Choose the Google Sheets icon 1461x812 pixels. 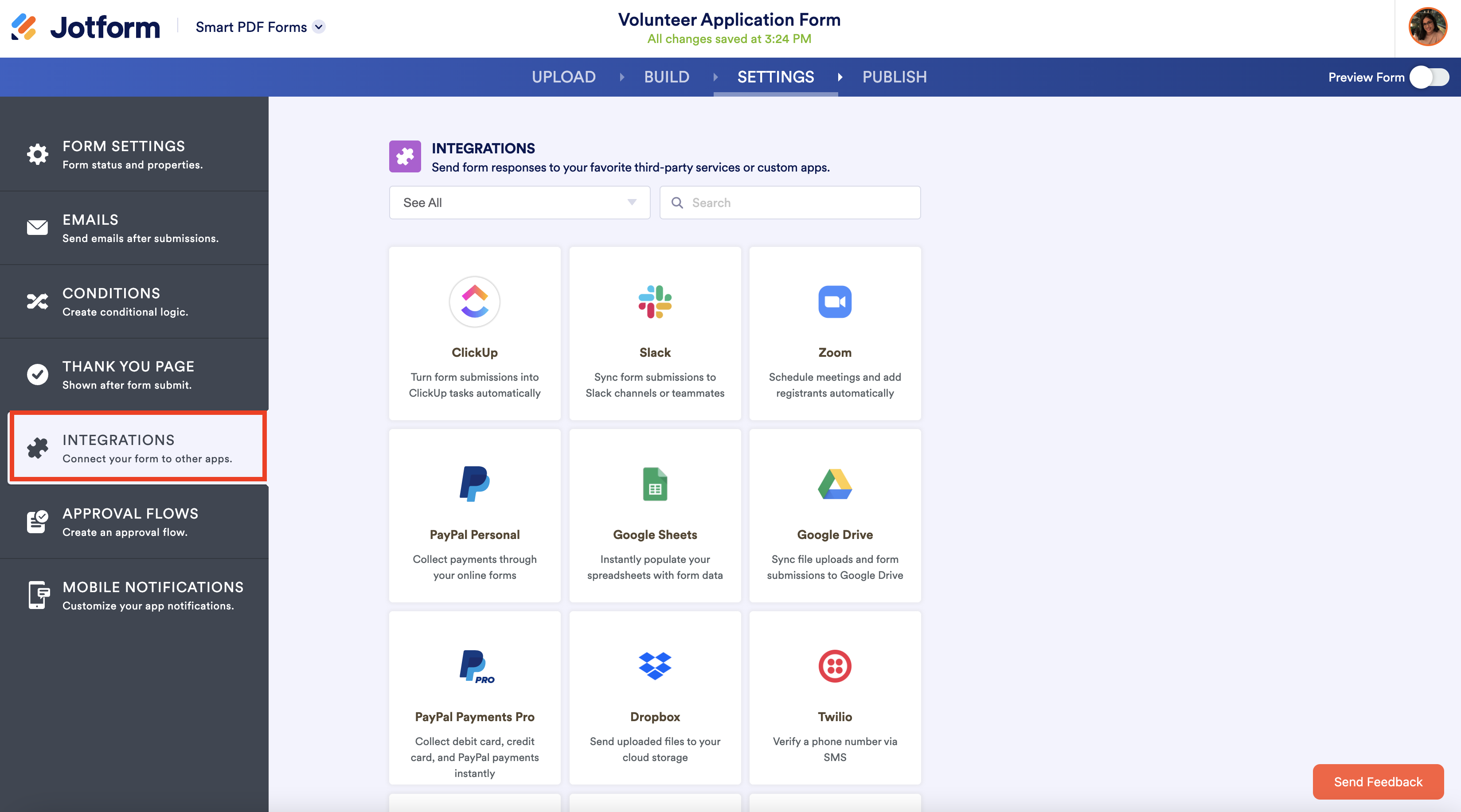coord(655,484)
